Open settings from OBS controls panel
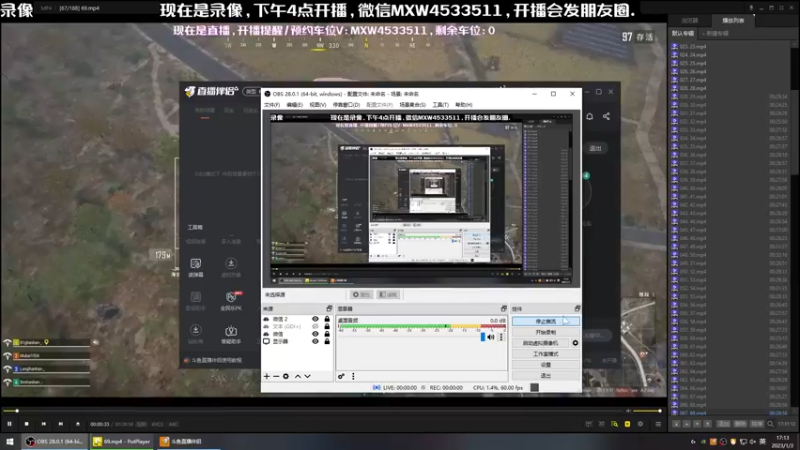The width and height of the screenshot is (800, 450). click(545, 365)
